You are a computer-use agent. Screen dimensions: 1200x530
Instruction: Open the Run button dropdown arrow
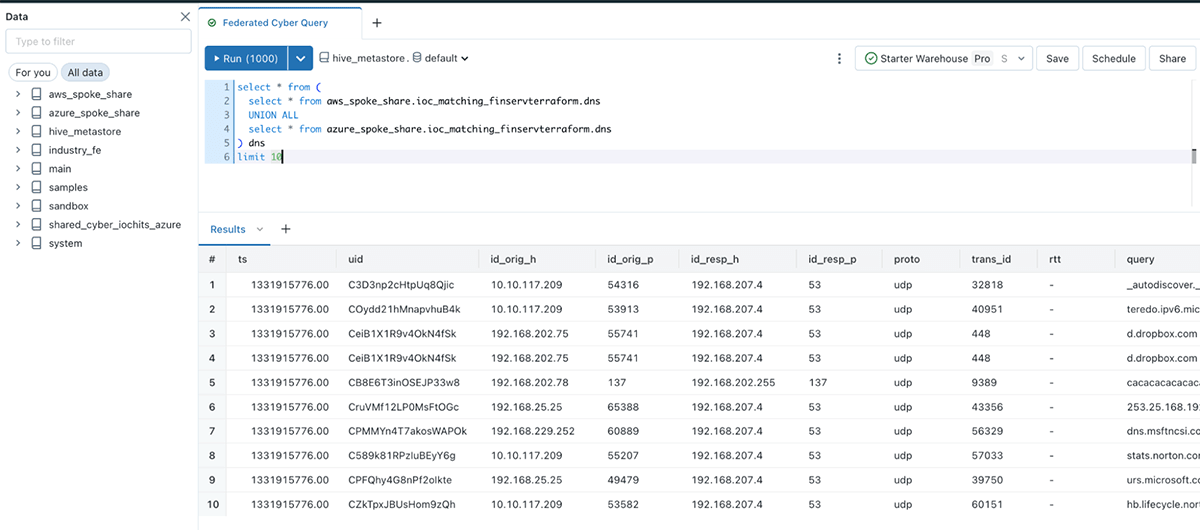[x=301, y=59]
